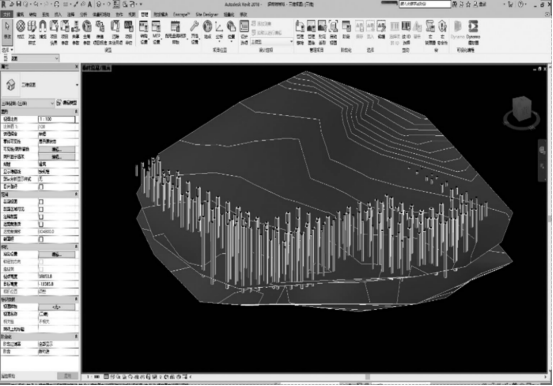This screenshot has width=553, height=386.
Task: Switch to the Manage ribbon tab
Action: tap(144, 14)
